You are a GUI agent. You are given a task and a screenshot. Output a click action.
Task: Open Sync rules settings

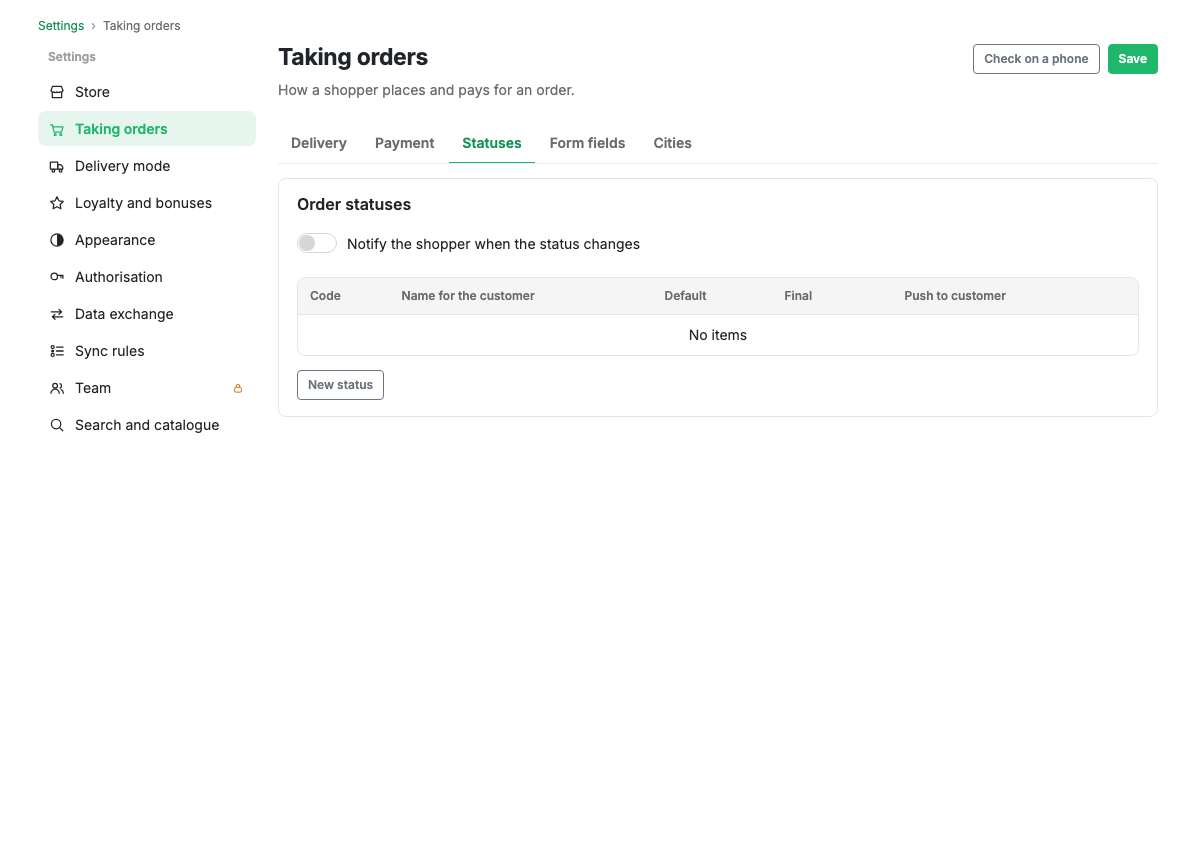(x=146, y=352)
